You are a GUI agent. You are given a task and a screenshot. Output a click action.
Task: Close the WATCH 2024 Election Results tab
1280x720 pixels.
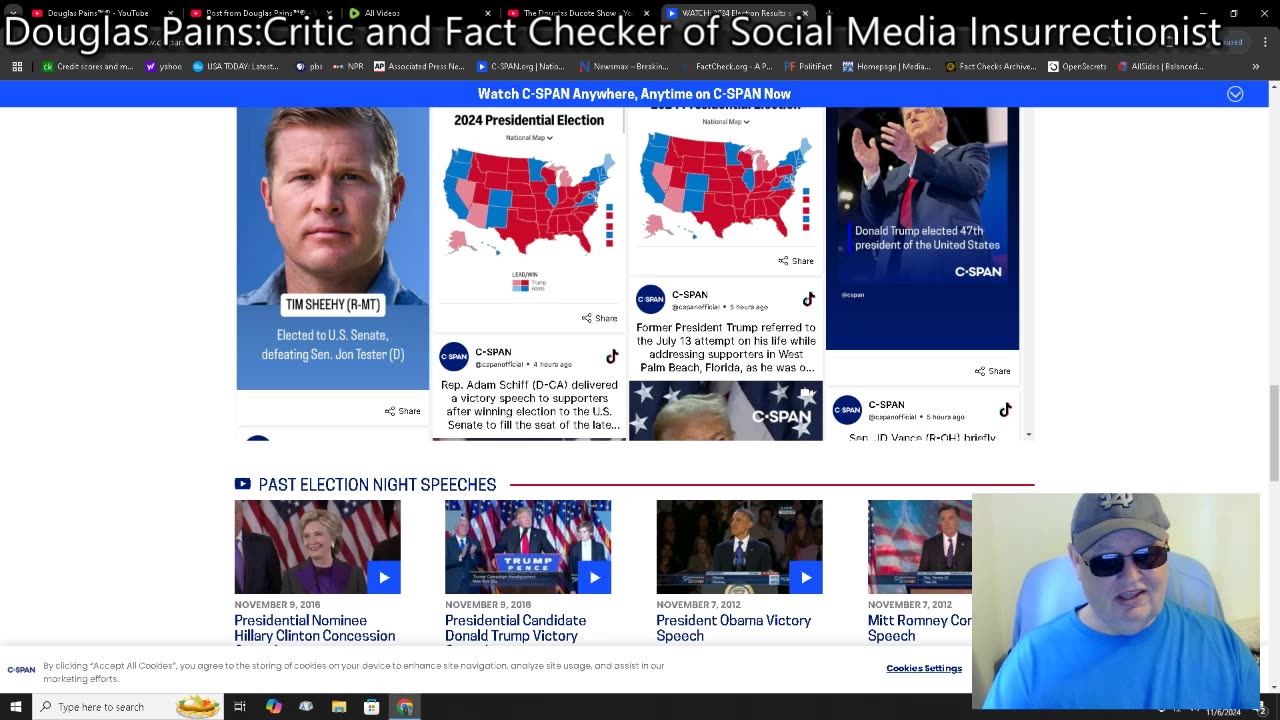point(804,13)
